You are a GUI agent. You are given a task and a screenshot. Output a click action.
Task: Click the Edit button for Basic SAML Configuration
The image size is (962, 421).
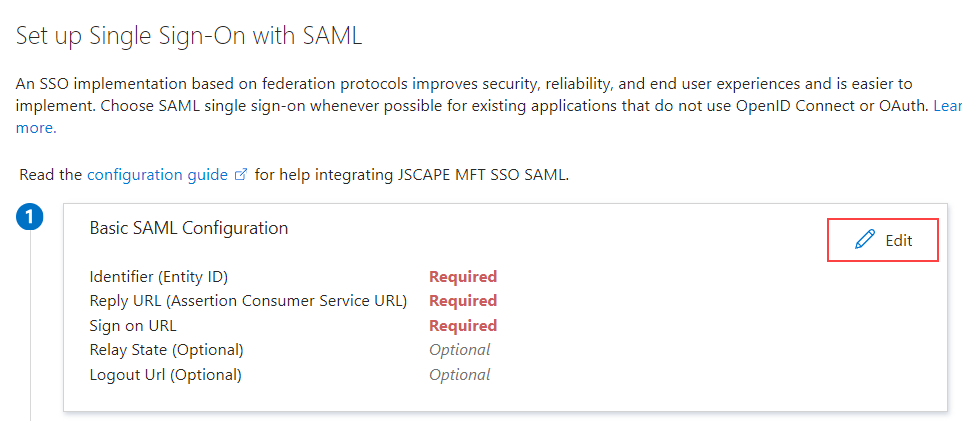click(x=883, y=240)
